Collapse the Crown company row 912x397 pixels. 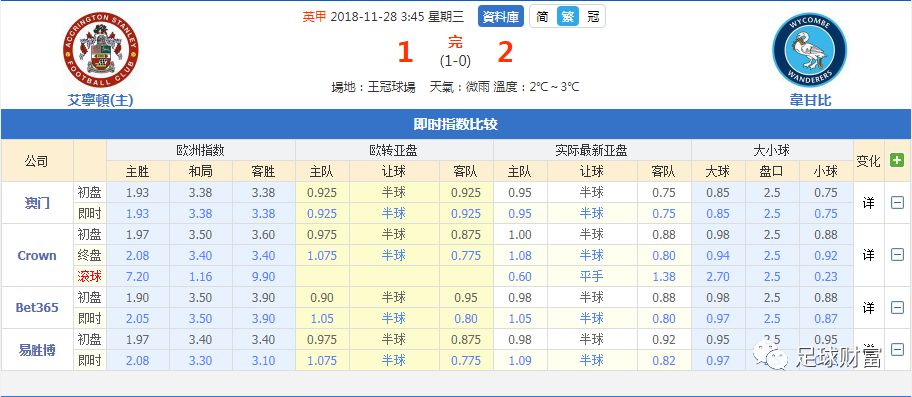897,255
